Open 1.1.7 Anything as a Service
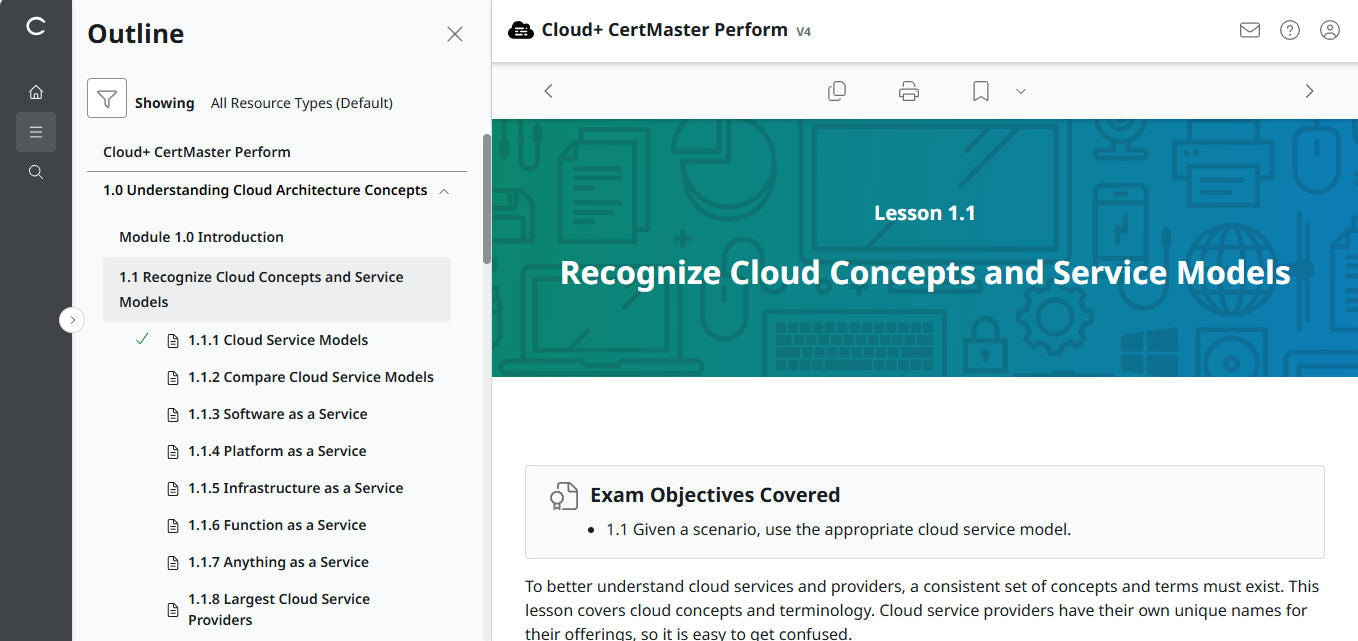 (x=278, y=561)
